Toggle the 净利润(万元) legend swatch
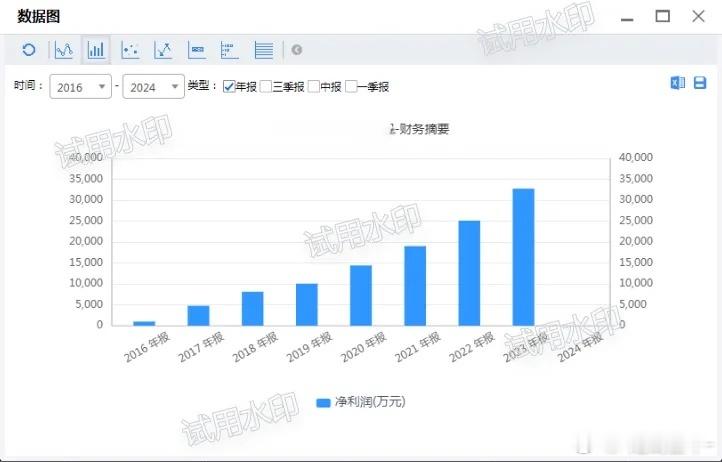 (323, 403)
